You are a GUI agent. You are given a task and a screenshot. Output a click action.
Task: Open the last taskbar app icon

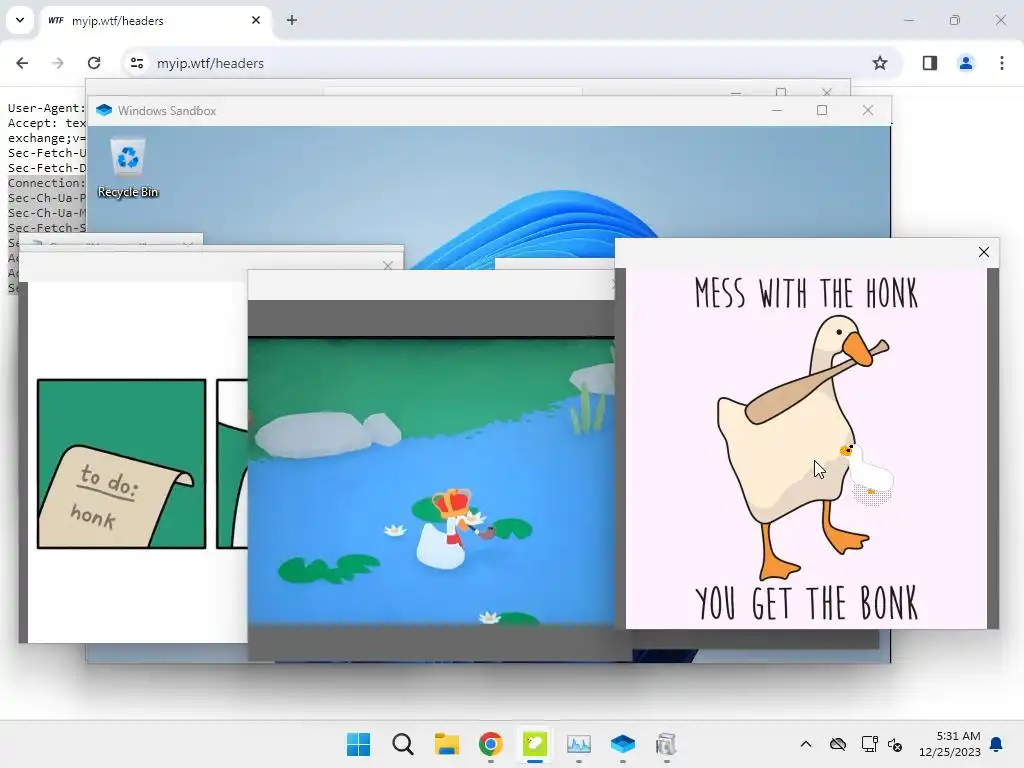click(x=666, y=744)
